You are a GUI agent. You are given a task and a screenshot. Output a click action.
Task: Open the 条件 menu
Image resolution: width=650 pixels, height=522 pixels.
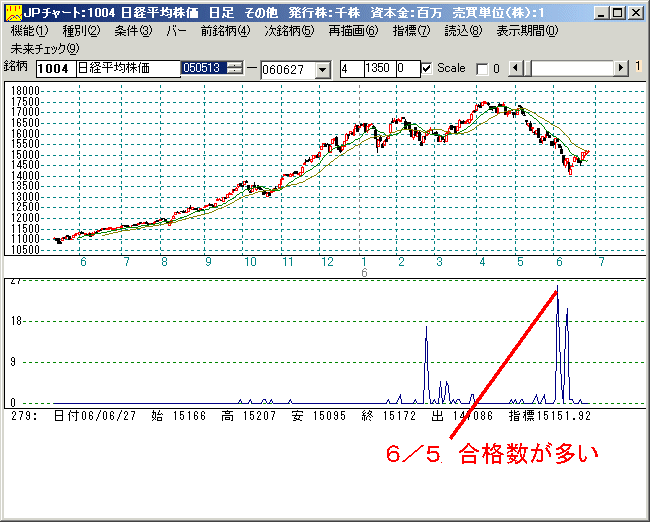coord(133,31)
